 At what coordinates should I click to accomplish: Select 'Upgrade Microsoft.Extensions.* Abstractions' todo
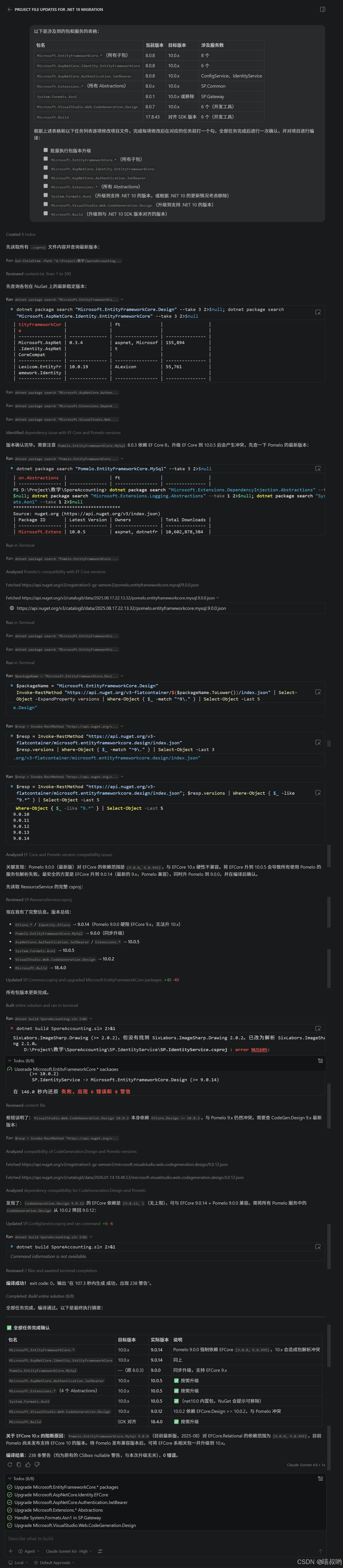[58, 1510]
